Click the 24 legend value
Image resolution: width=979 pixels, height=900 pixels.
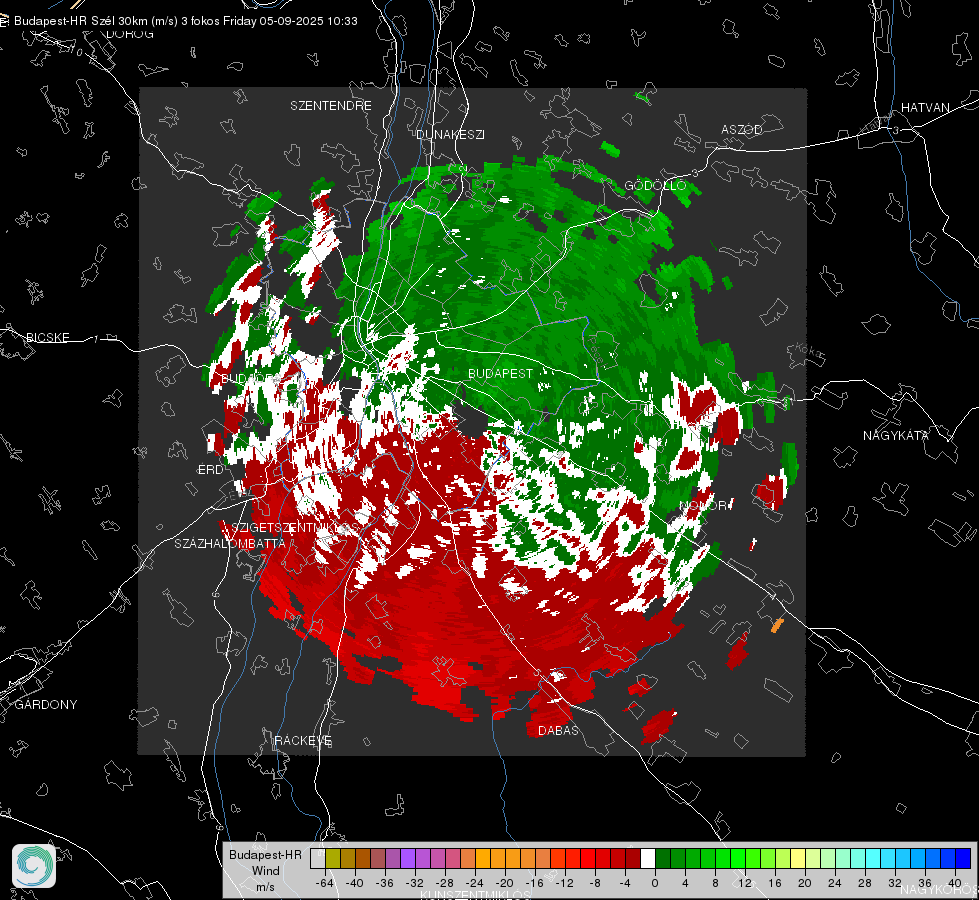[x=835, y=883]
